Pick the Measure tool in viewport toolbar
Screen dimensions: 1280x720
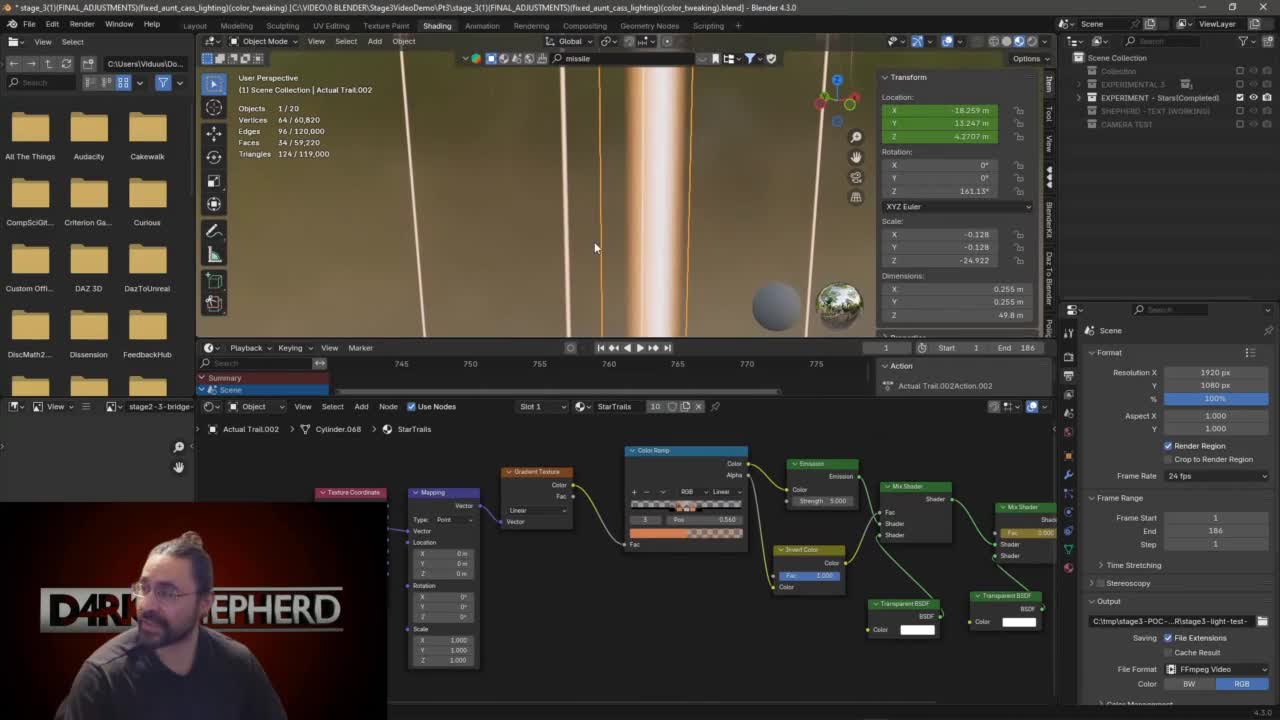tap(214, 255)
